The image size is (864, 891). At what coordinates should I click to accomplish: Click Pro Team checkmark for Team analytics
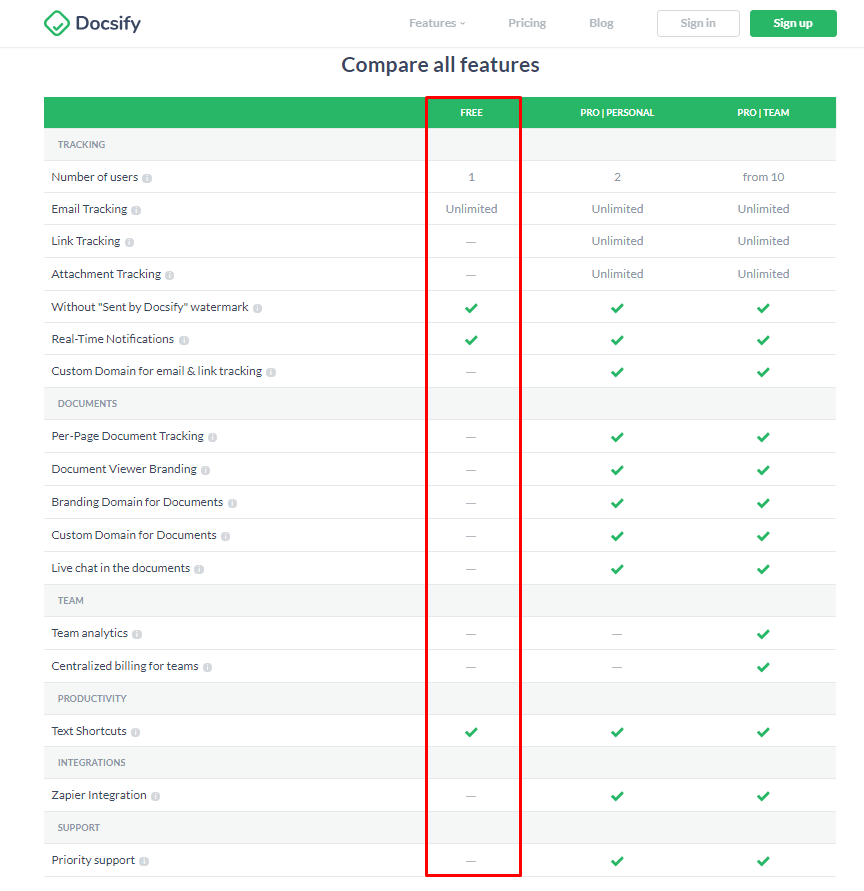[763, 634]
